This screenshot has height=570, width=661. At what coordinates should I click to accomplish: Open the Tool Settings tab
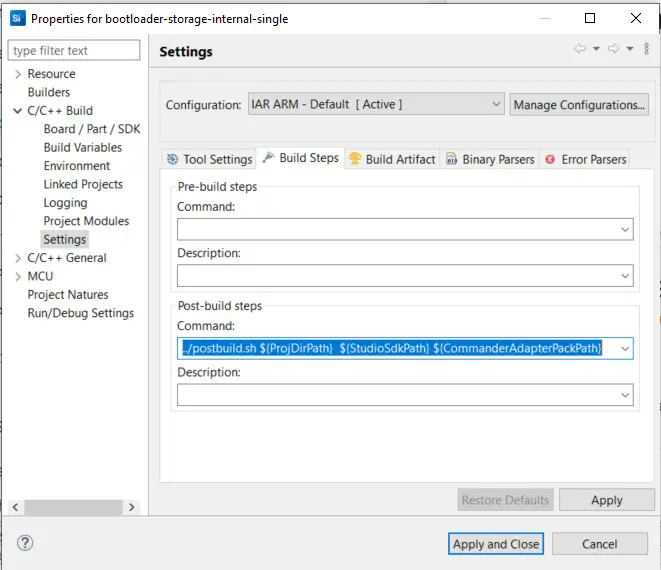209,159
